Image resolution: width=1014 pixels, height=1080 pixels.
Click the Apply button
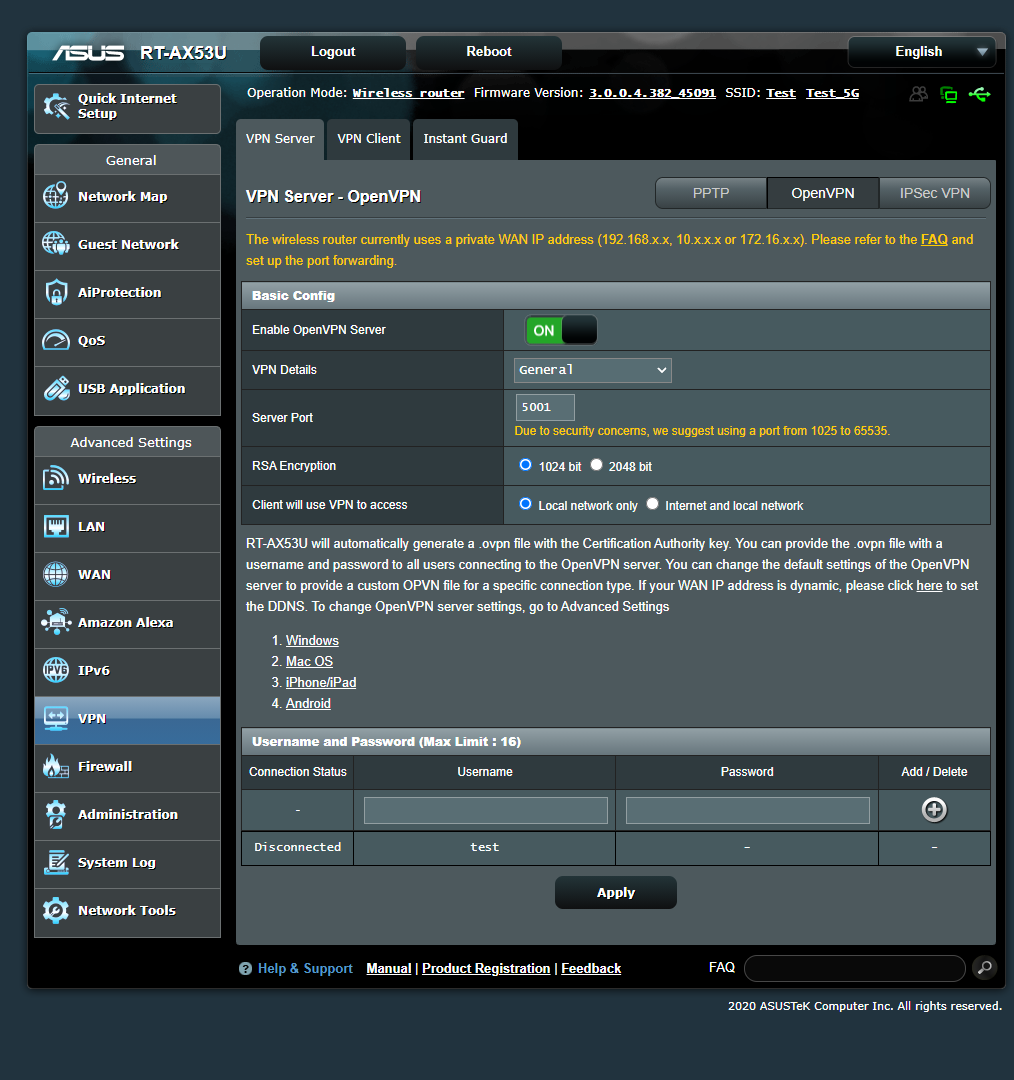tap(615, 892)
